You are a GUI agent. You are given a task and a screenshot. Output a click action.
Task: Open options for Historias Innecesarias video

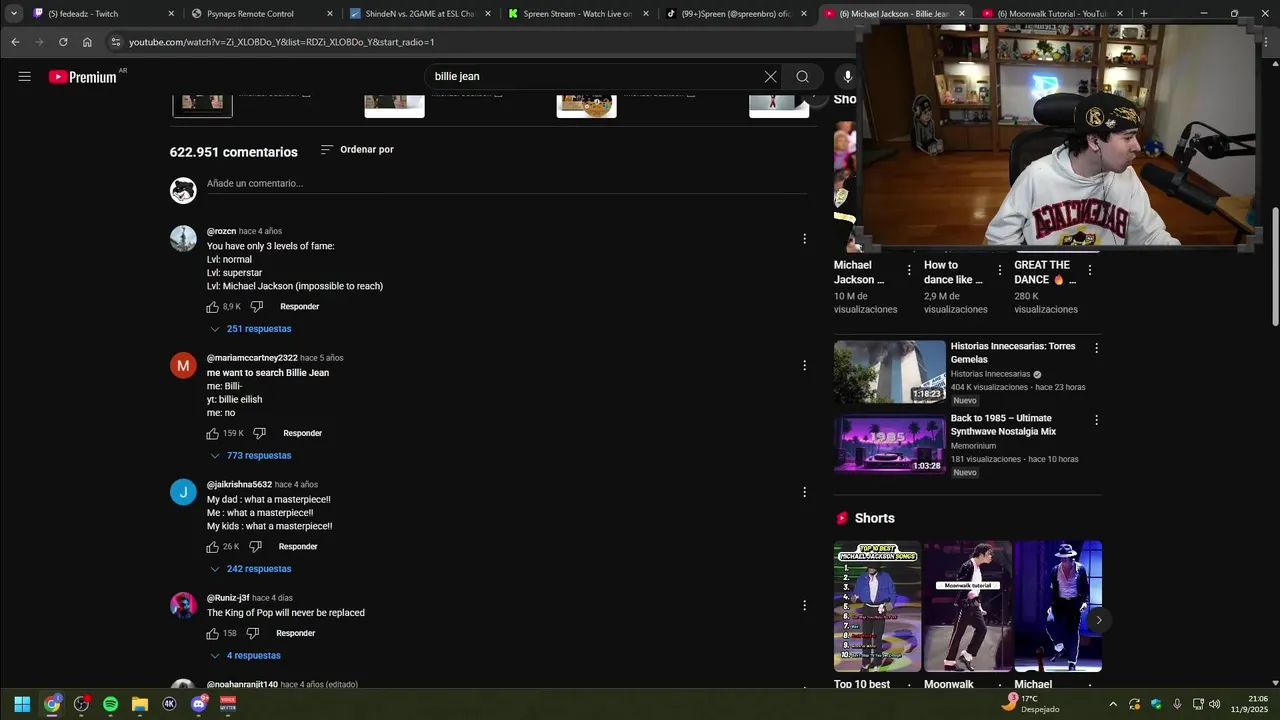tap(1096, 349)
